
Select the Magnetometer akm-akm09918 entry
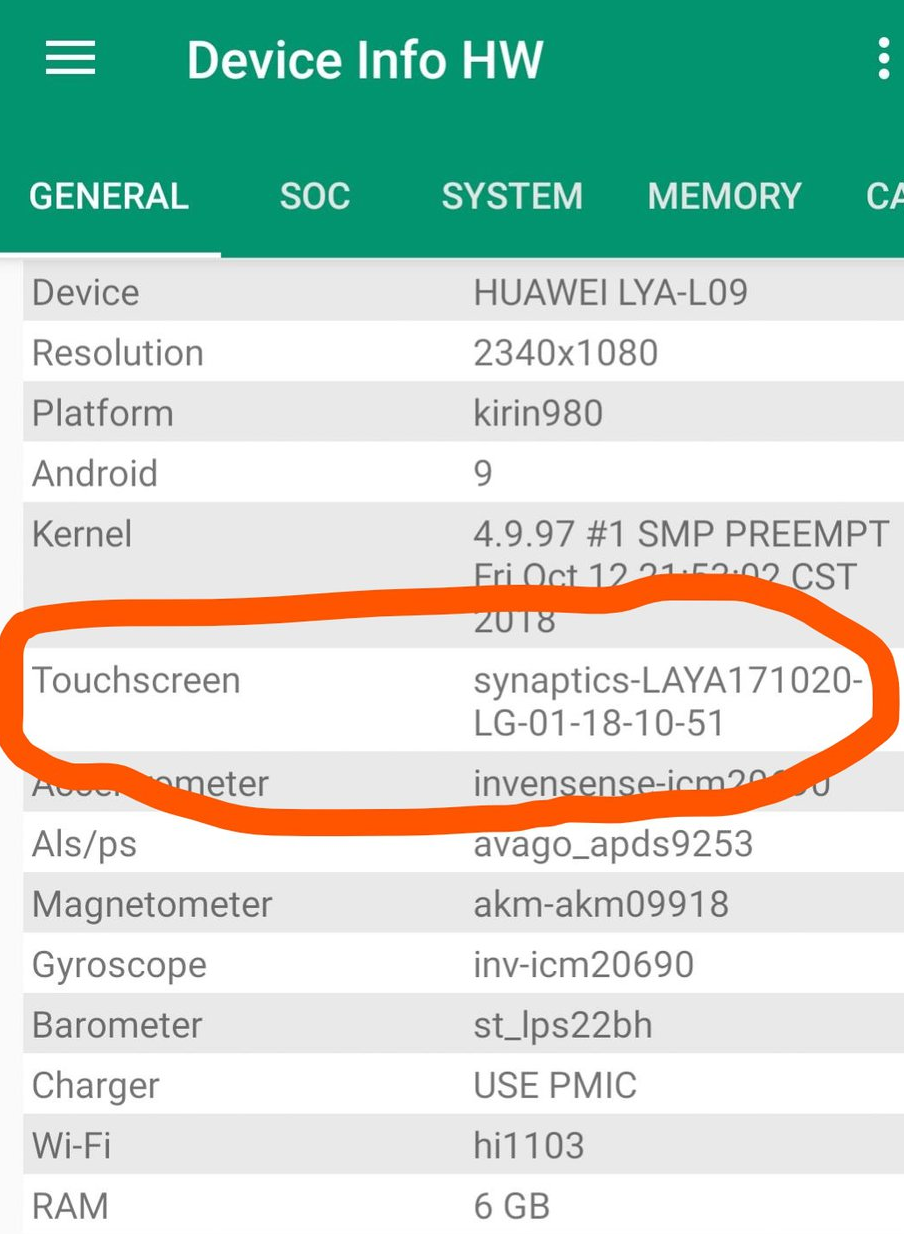460,904
